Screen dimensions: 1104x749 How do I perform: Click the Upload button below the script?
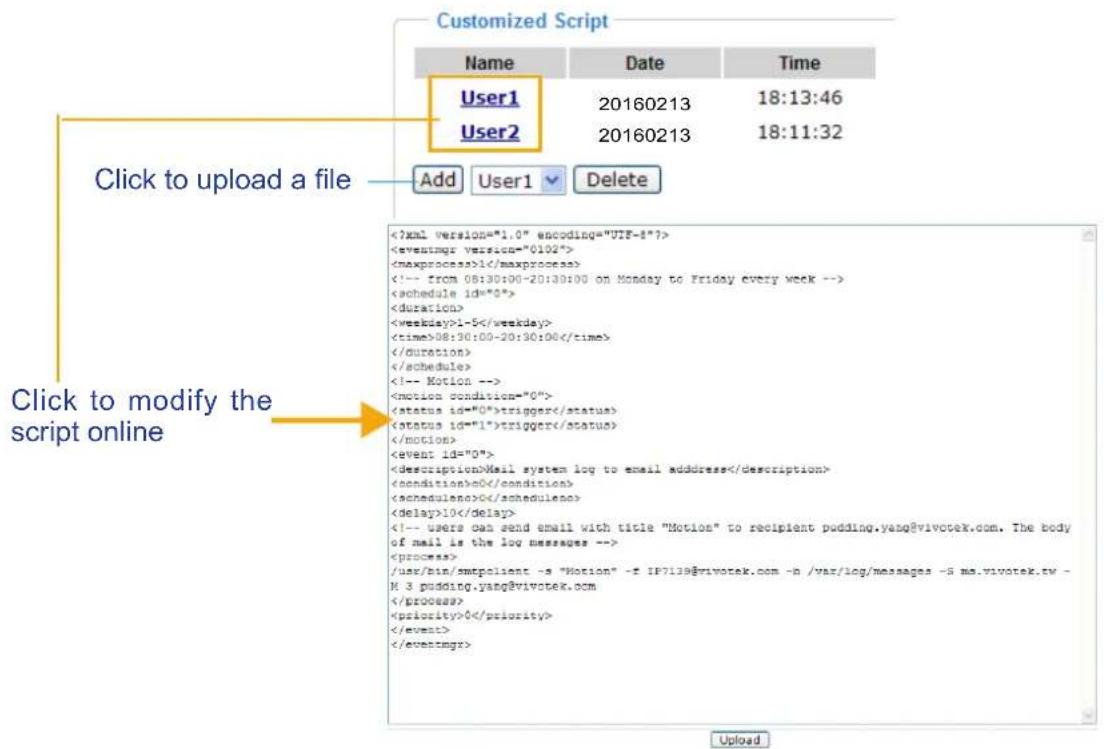coord(739,740)
